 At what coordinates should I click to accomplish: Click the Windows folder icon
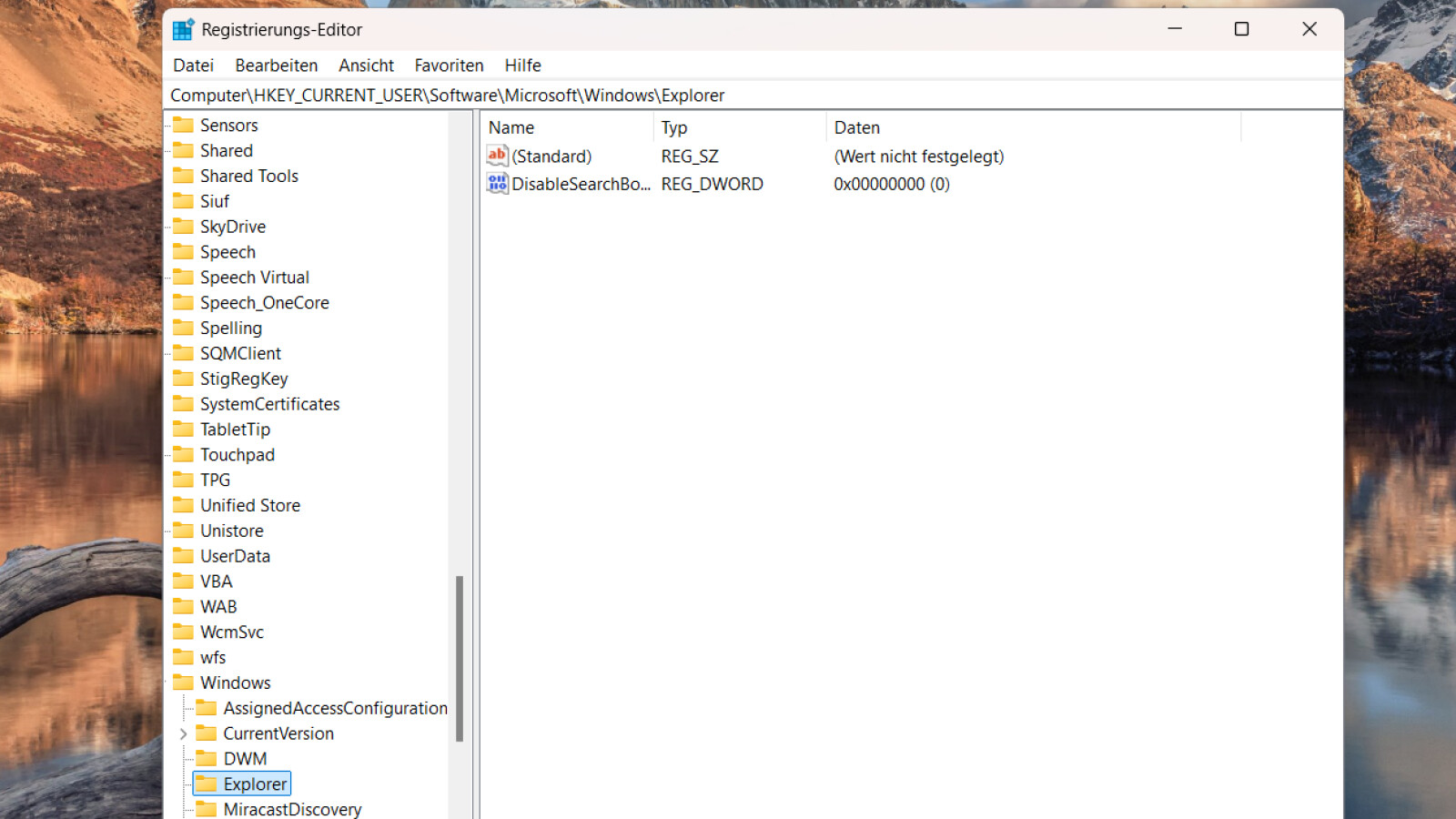coord(184,682)
